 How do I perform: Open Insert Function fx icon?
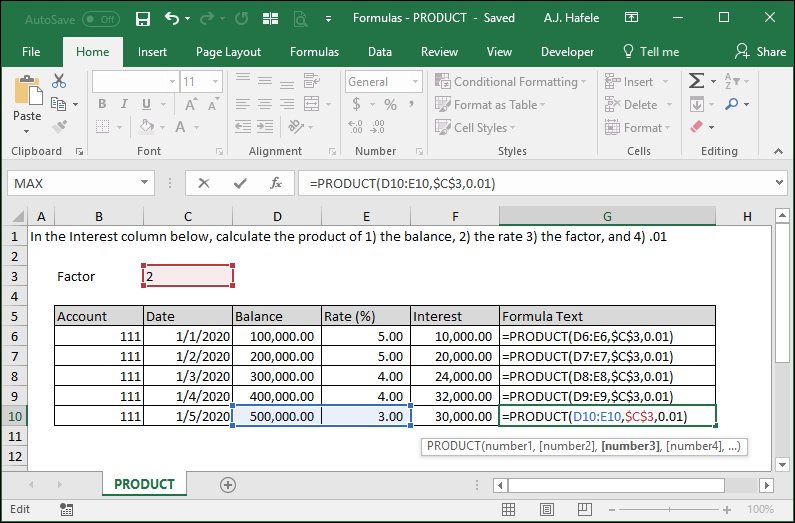click(x=275, y=183)
